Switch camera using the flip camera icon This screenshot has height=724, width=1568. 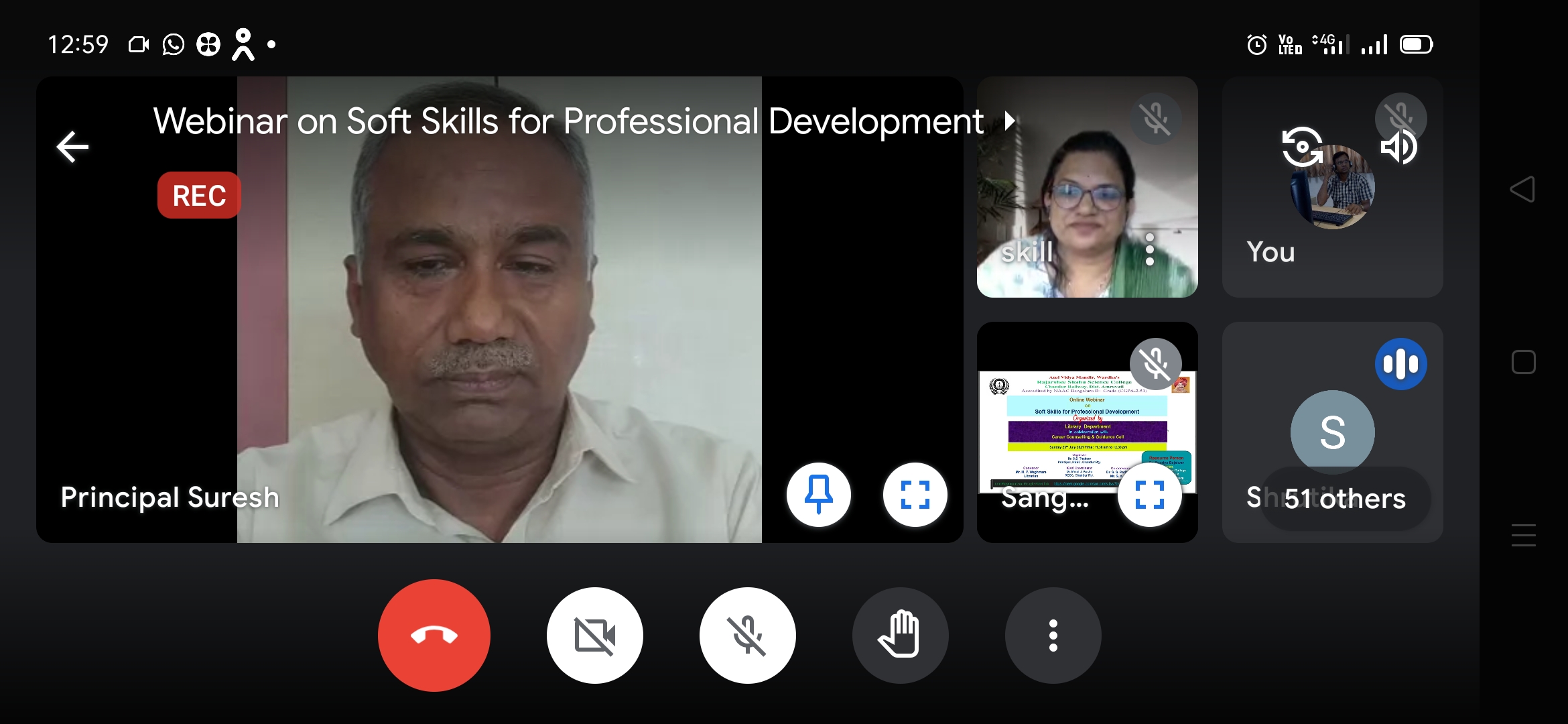pos(1301,146)
